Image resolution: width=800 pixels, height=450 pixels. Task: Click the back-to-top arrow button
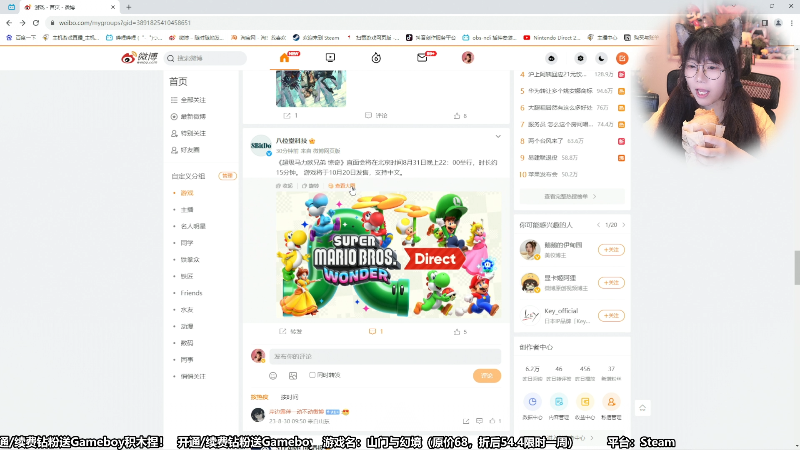(642, 408)
